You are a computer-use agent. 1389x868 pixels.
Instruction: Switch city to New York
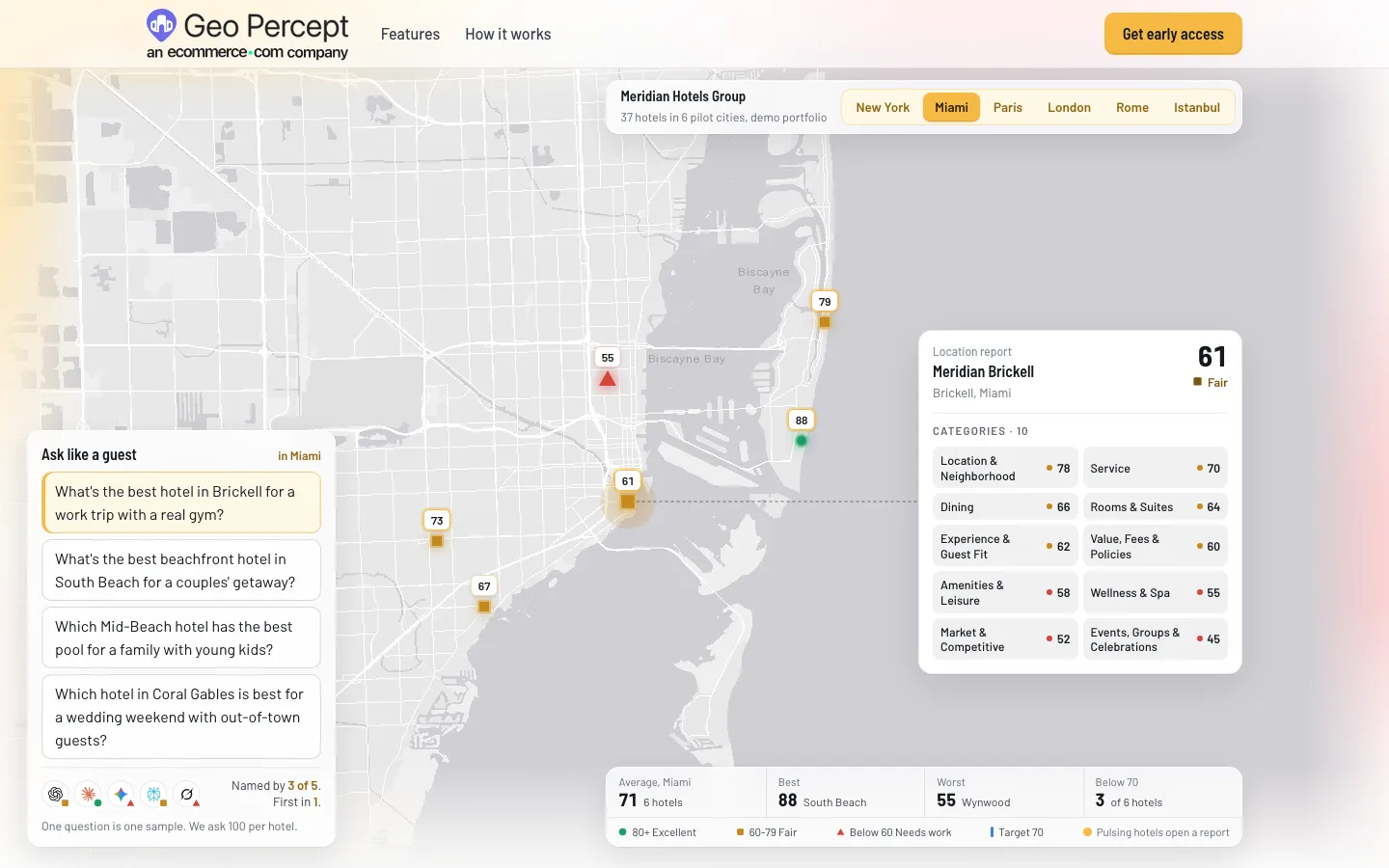click(x=883, y=107)
